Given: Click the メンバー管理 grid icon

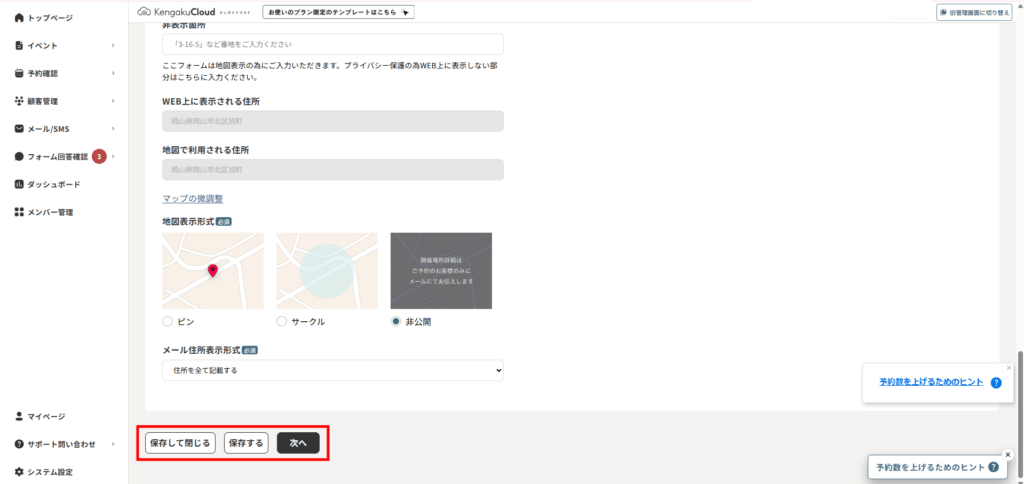Looking at the screenshot, I should click(19, 212).
